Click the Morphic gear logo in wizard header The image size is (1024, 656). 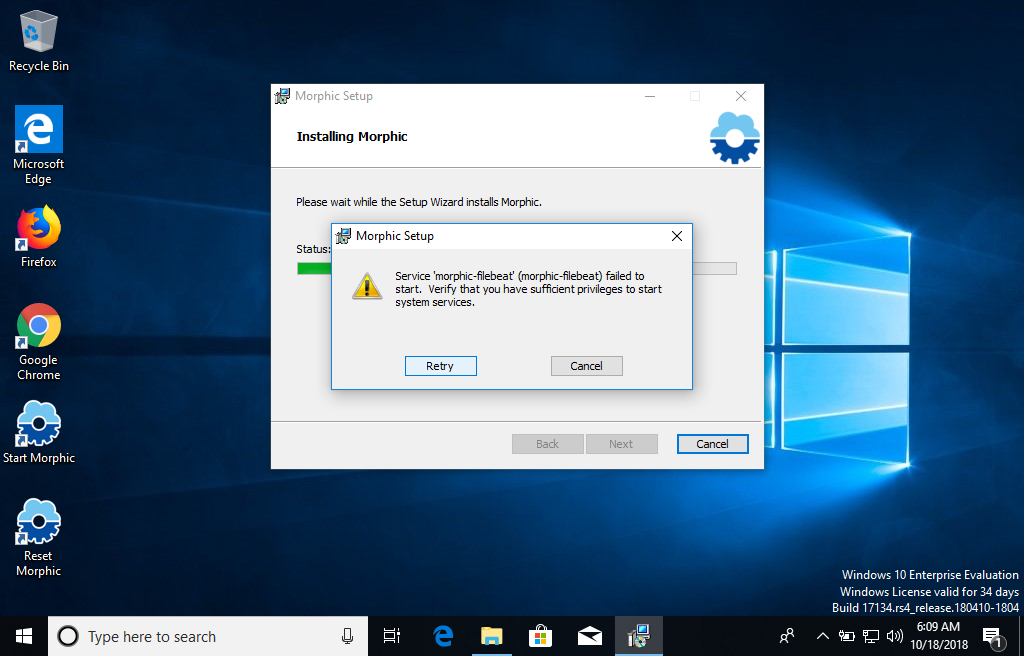[x=735, y=138]
